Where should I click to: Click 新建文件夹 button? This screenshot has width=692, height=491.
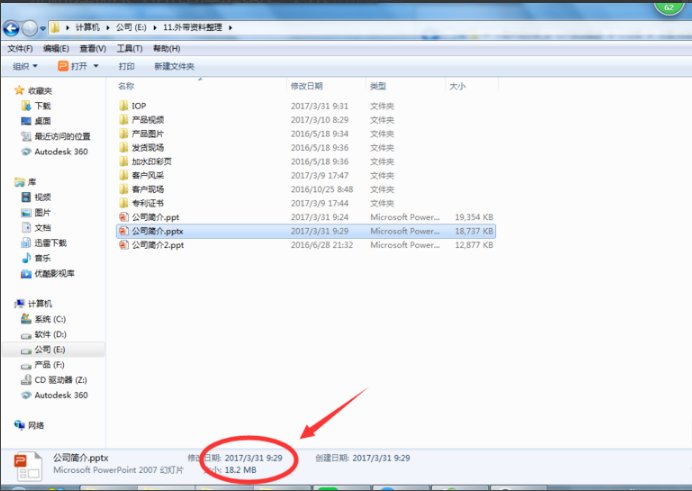[x=174, y=66]
